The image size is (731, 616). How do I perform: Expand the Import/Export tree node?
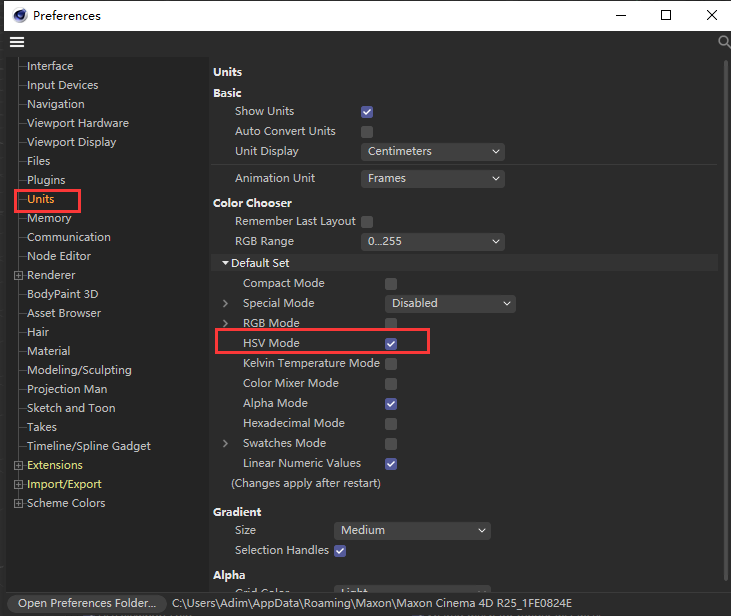[18, 484]
